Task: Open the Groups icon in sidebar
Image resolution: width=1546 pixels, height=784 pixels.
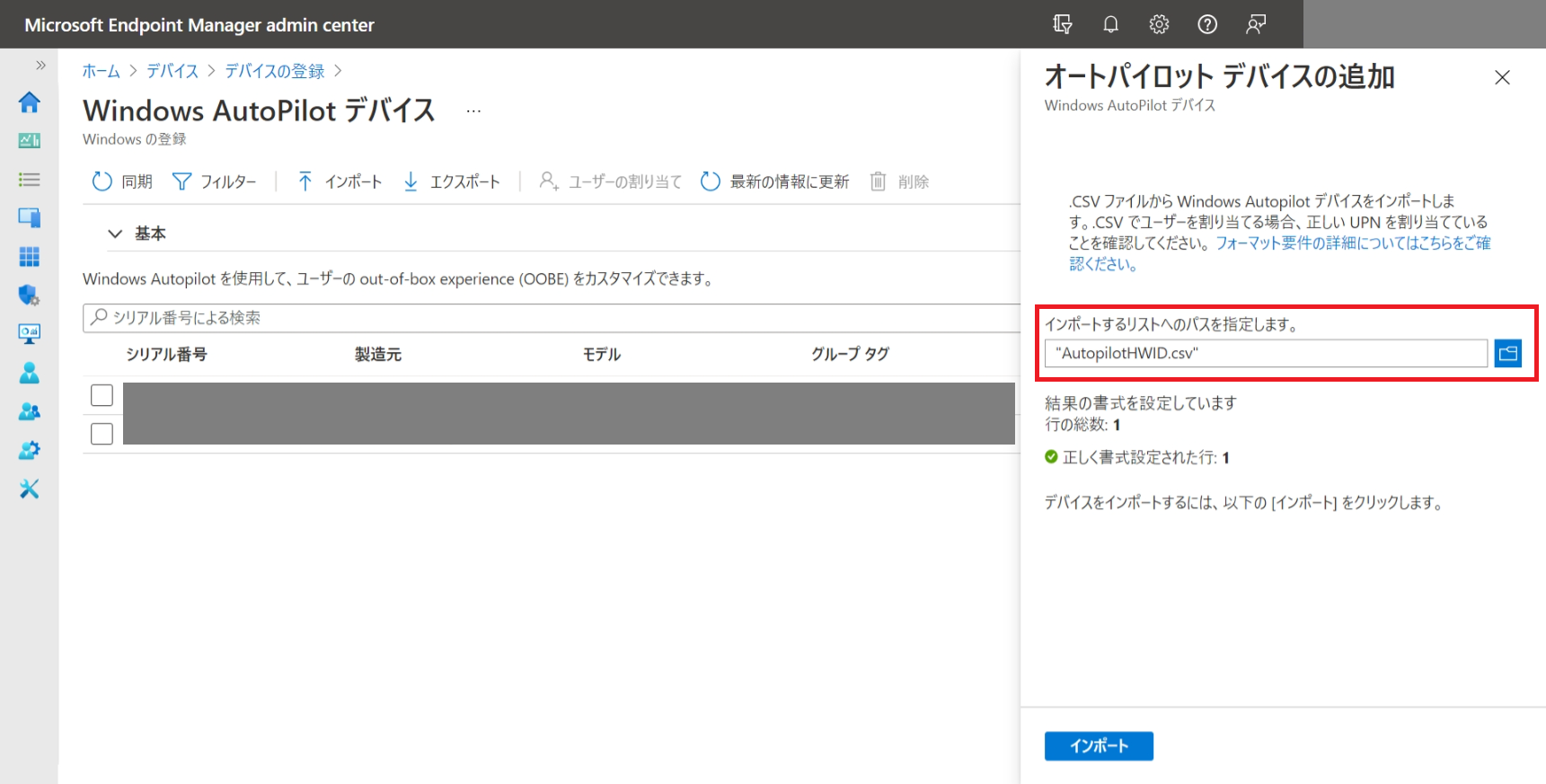Action: pyautogui.click(x=29, y=411)
